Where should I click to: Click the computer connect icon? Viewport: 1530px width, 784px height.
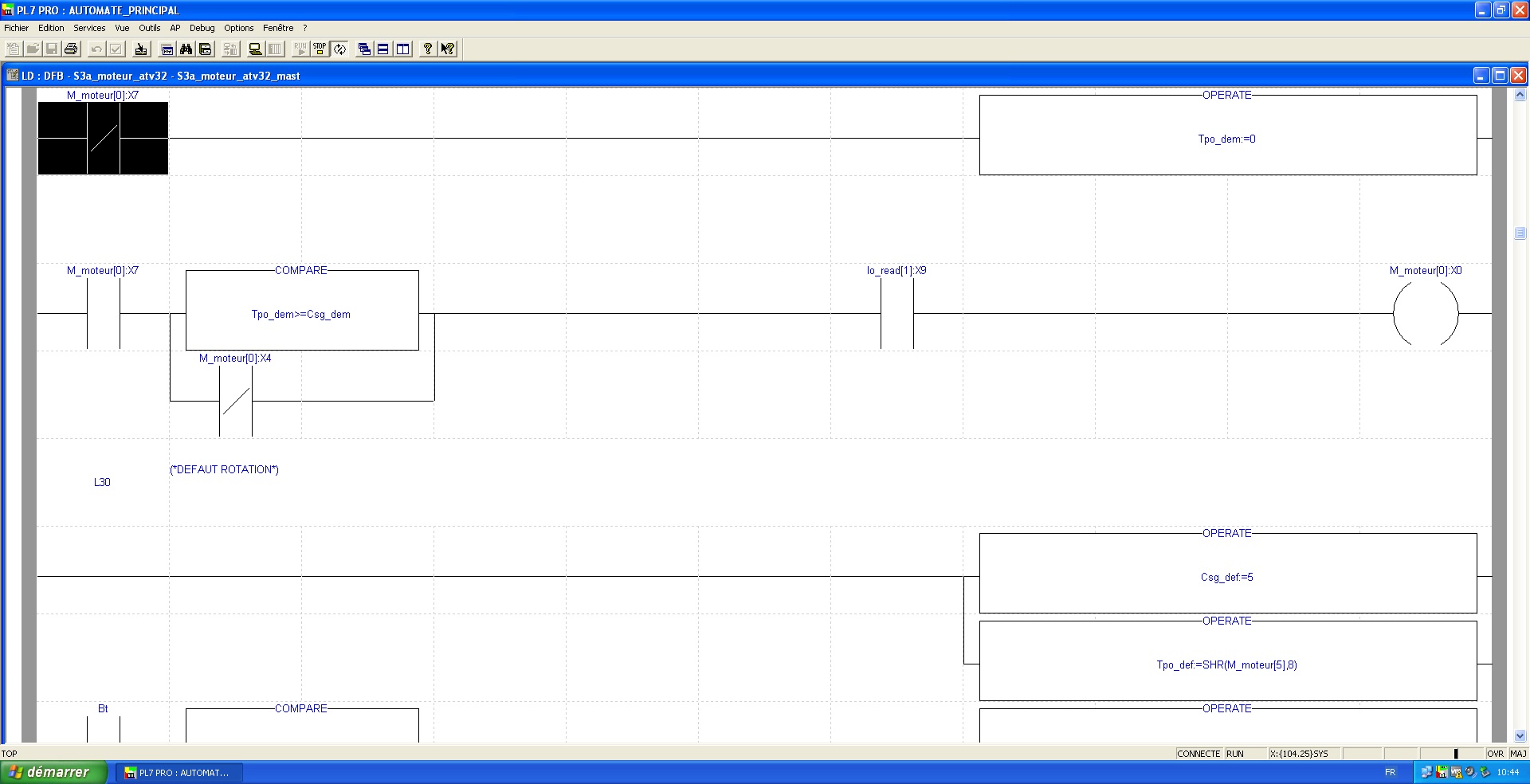[x=255, y=49]
